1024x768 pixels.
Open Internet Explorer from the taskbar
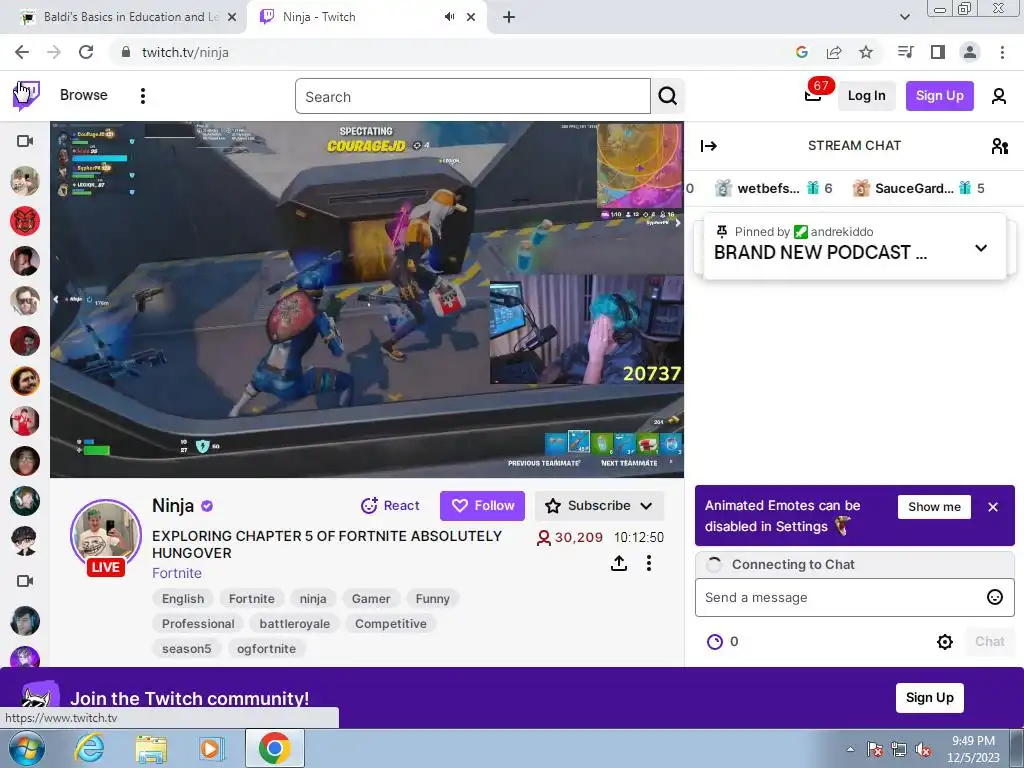click(89, 748)
